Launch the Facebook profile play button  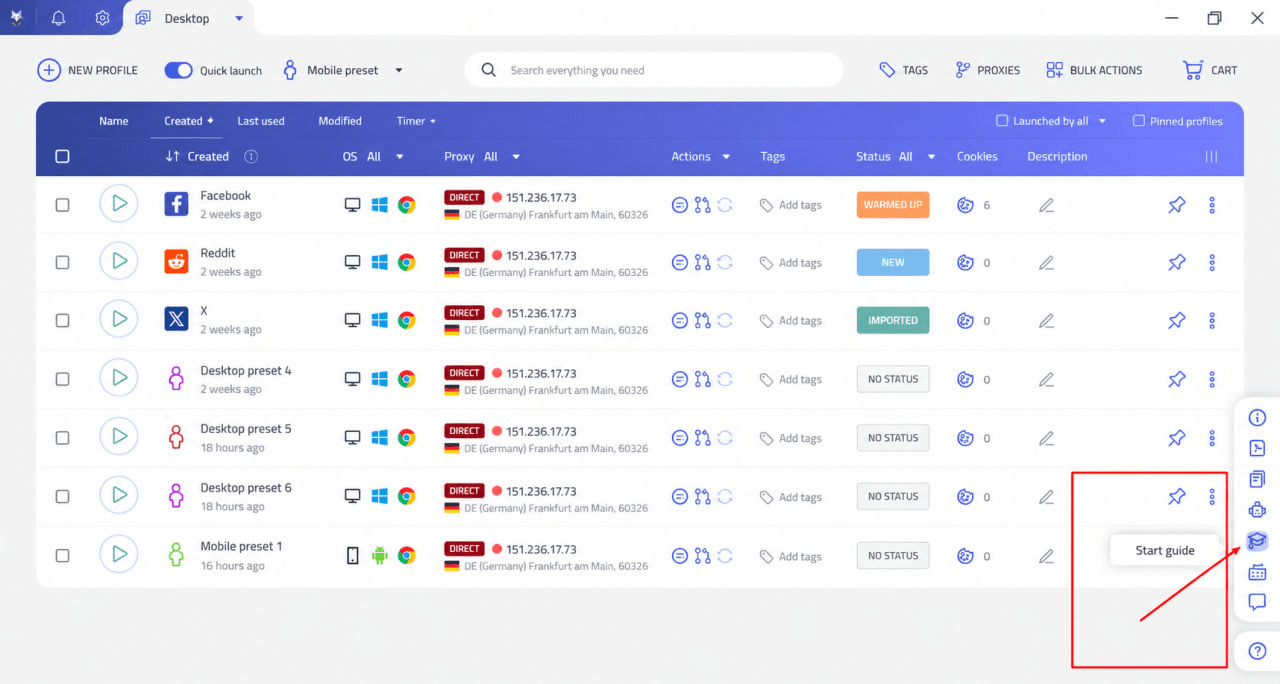point(119,204)
